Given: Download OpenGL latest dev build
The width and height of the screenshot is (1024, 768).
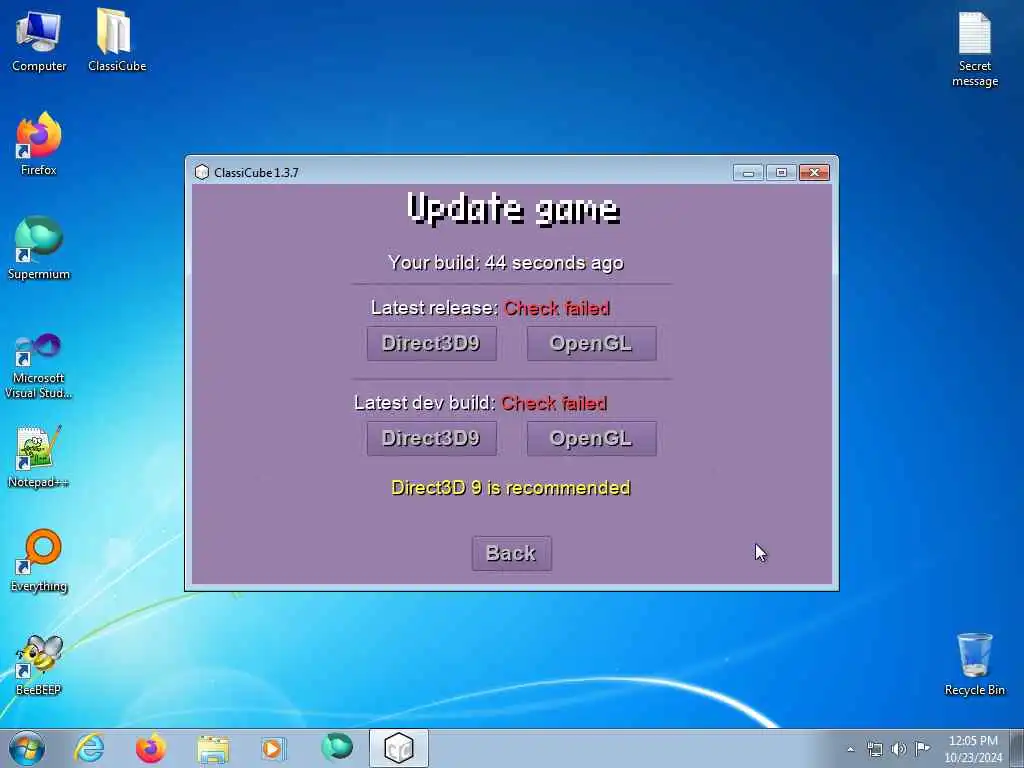Looking at the screenshot, I should pos(592,438).
